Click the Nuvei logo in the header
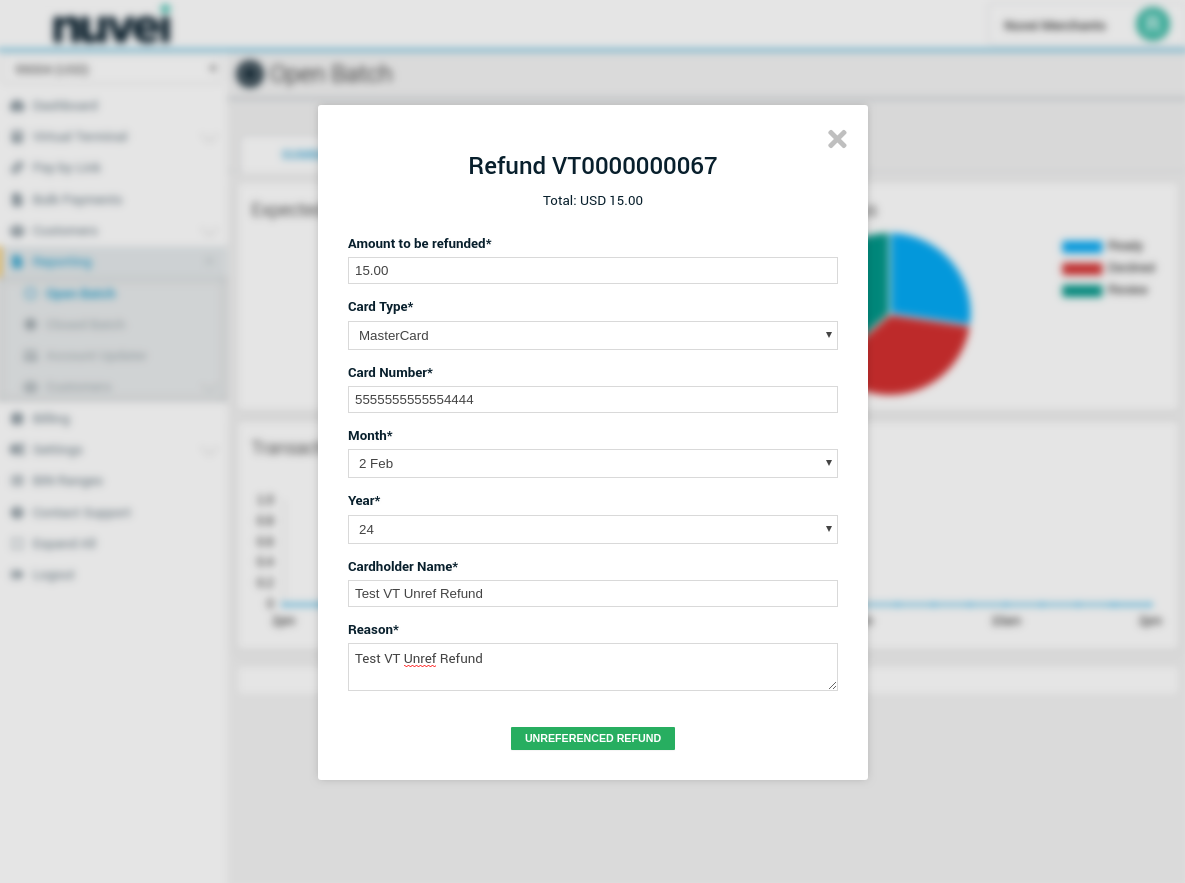1185x883 pixels. coord(111,26)
